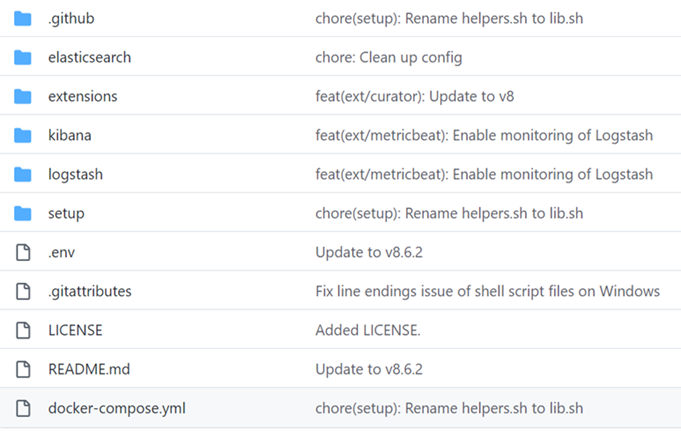The height and width of the screenshot is (431, 681).
Task: Open the .github folder
Action: point(71,19)
